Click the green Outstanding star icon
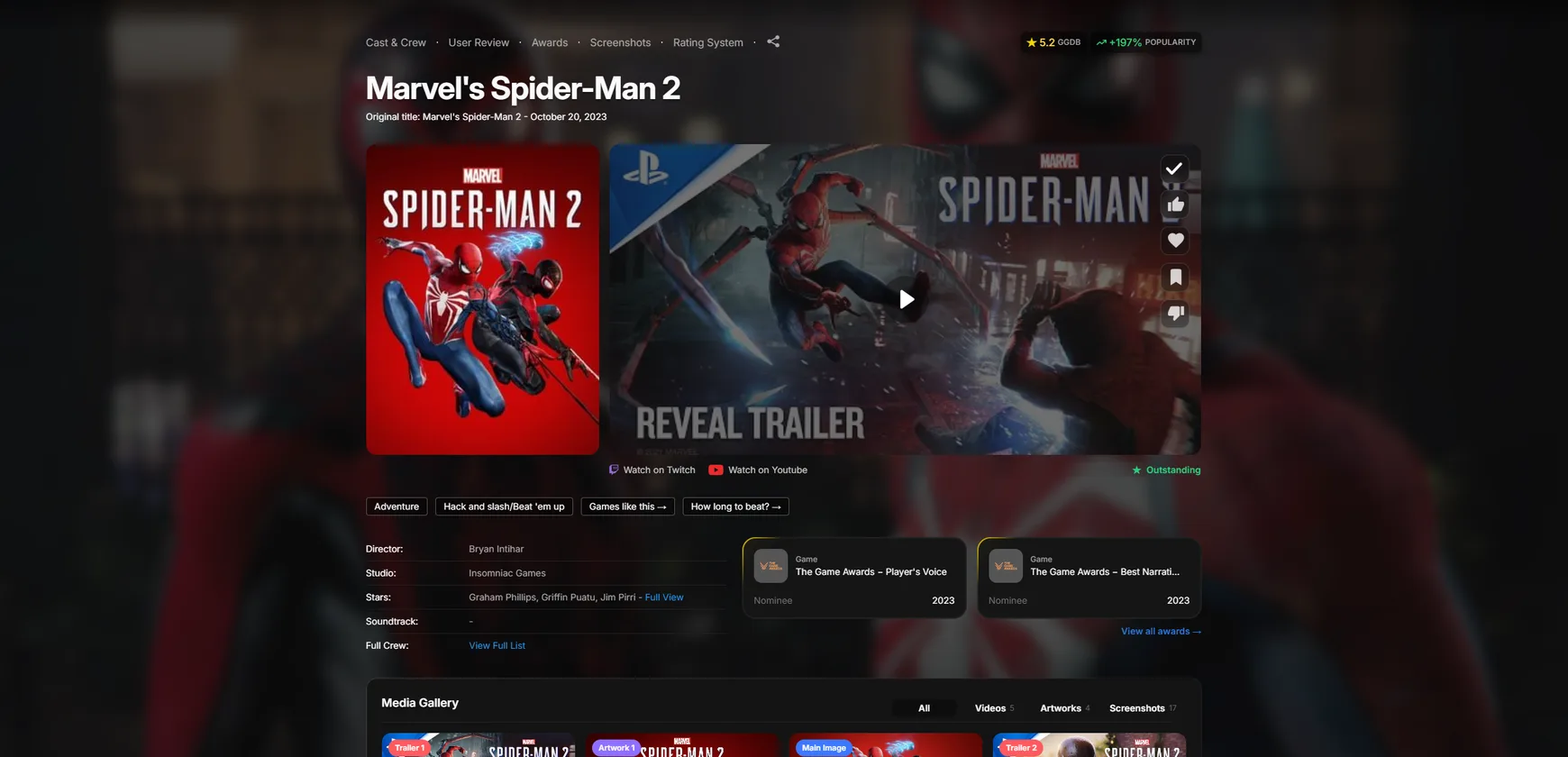 coord(1136,470)
